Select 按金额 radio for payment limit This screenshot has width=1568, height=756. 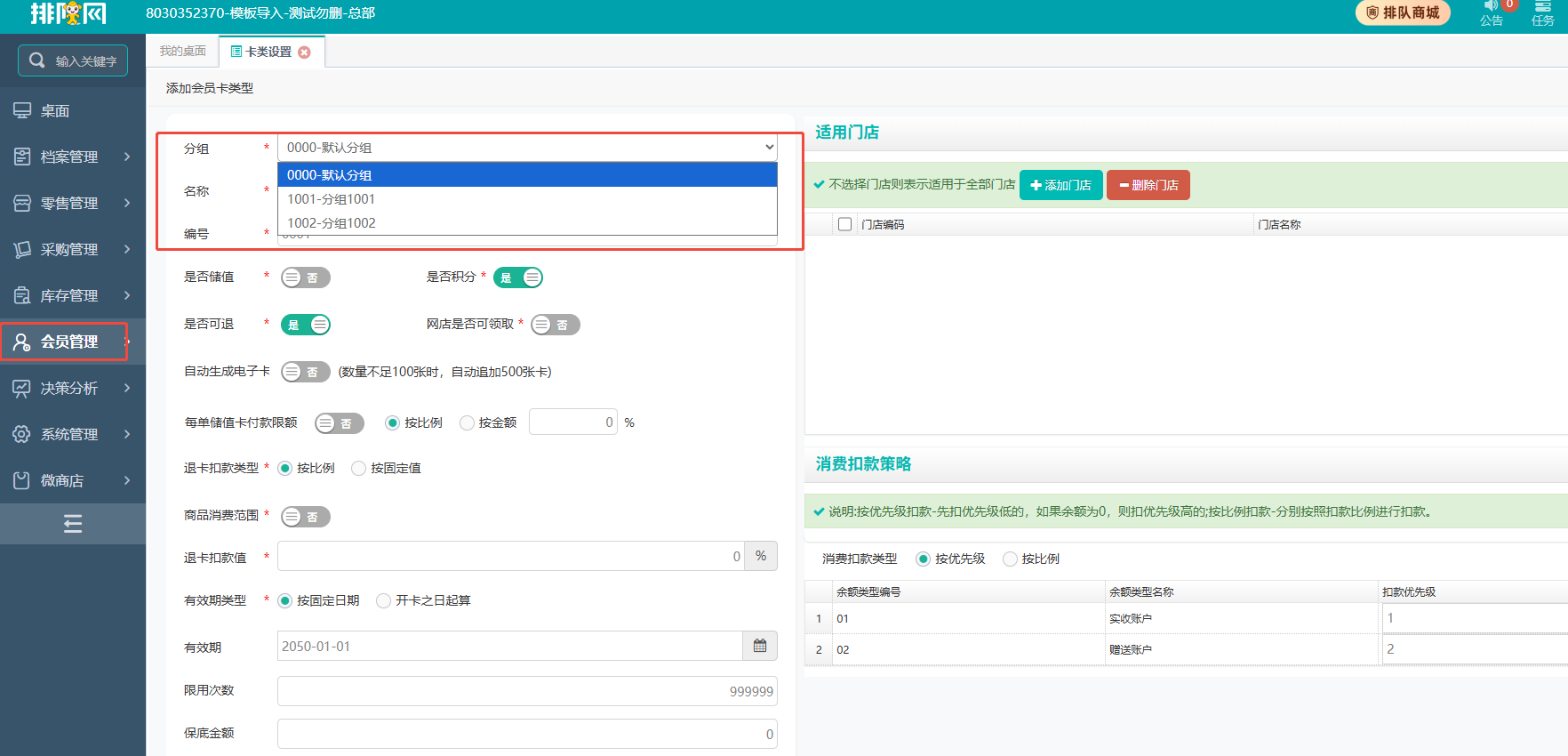tap(467, 423)
